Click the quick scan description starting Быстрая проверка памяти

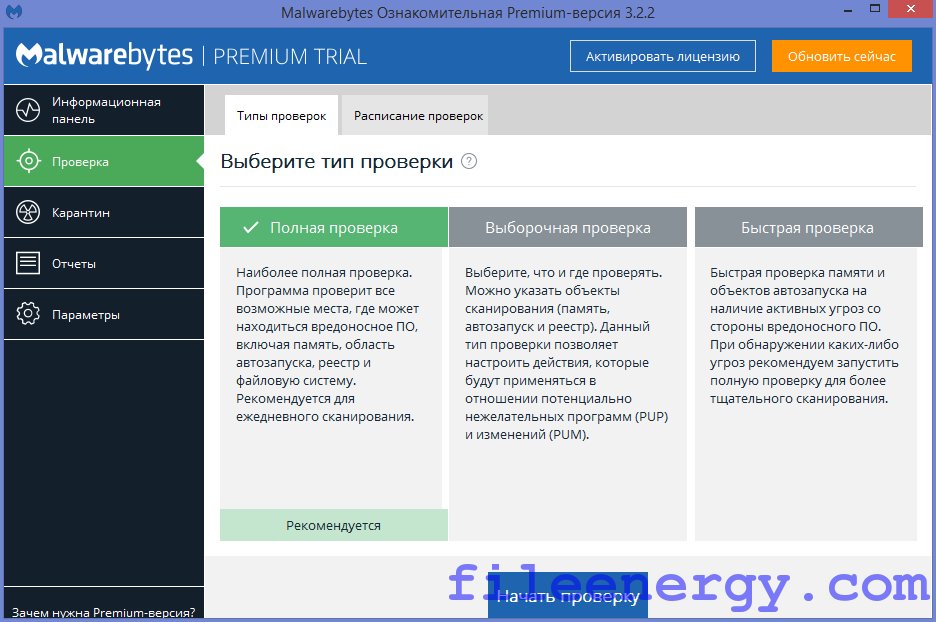pos(804,335)
